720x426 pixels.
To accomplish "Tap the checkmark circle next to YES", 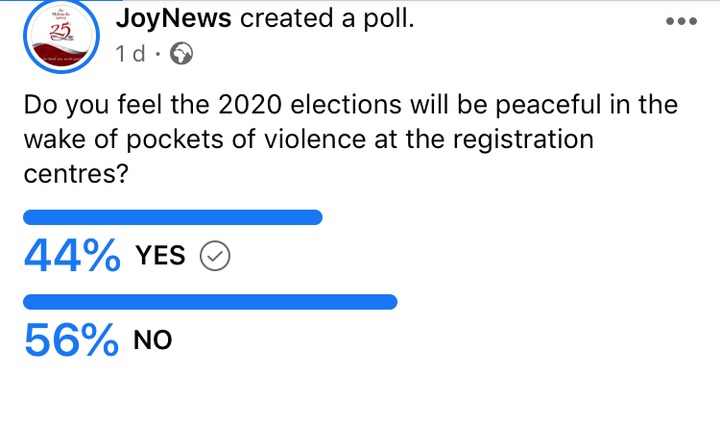I will pos(215,256).
